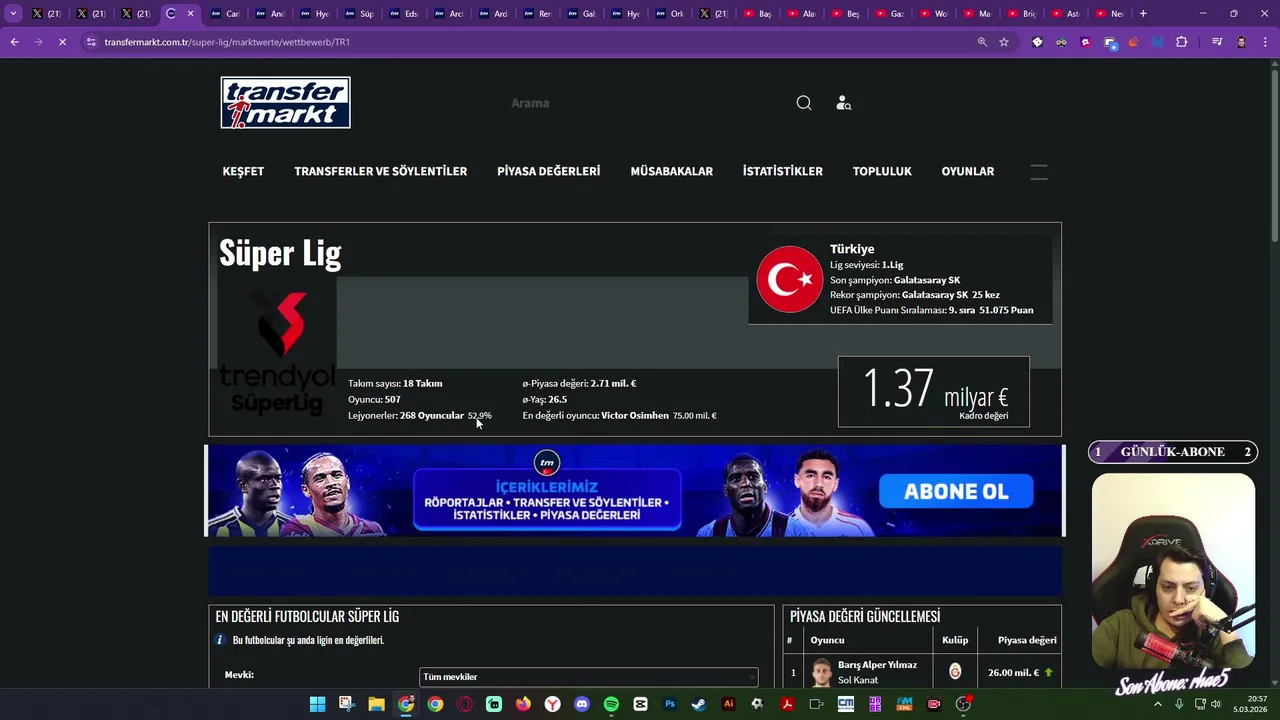Open File Explorer in taskbar
This screenshot has height=720, width=1280.
[x=376, y=704]
